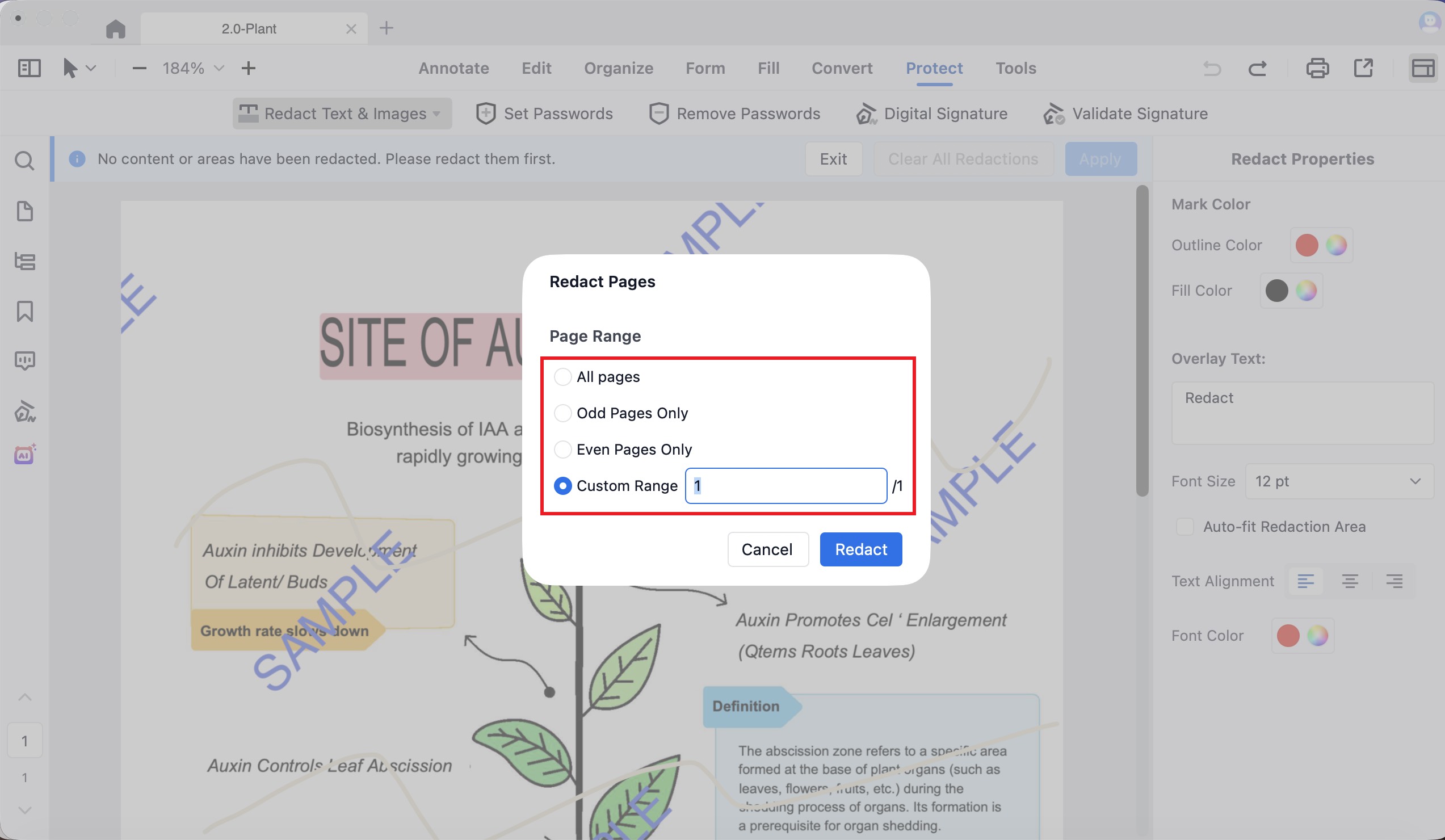Switch to the Tools tab
The image size is (1445, 840).
[x=1015, y=68]
